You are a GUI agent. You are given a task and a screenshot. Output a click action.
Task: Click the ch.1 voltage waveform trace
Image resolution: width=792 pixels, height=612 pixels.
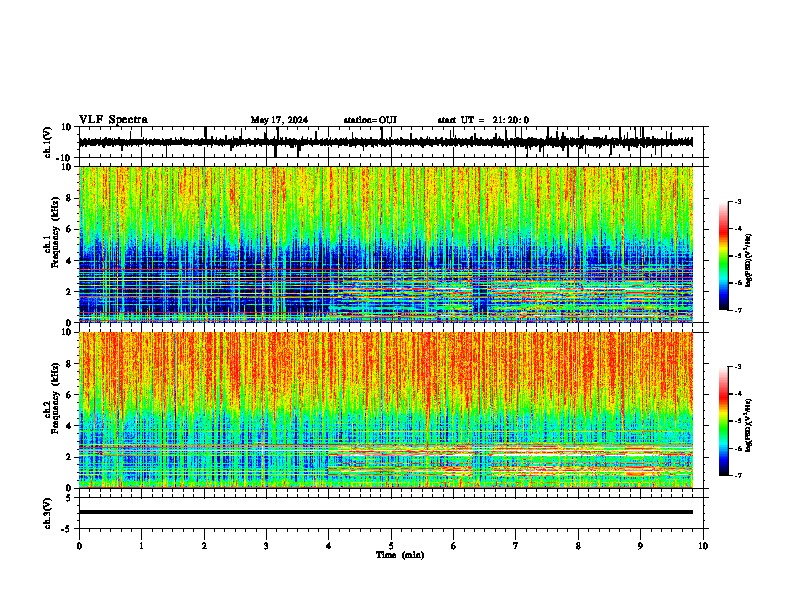385,142
